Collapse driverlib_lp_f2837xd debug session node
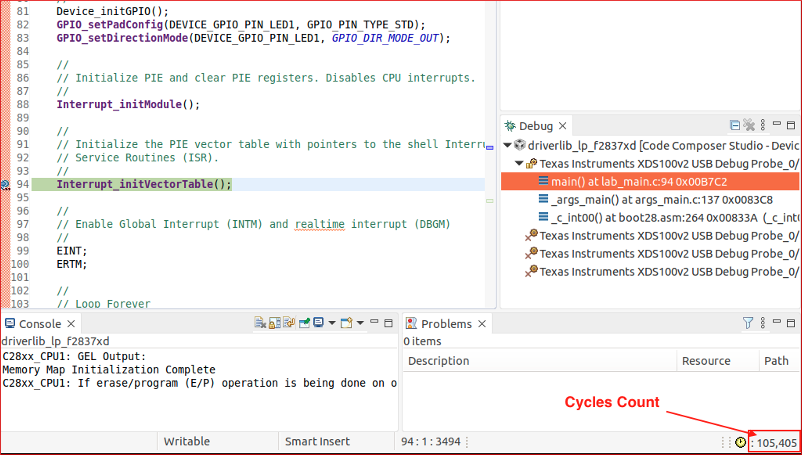Image resolution: width=802 pixels, height=455 pixels. pos(507,145)
